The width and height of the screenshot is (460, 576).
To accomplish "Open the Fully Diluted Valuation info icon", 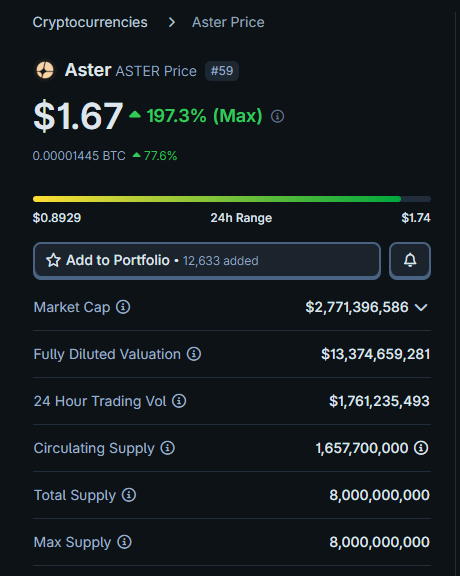I will (194, 354).
